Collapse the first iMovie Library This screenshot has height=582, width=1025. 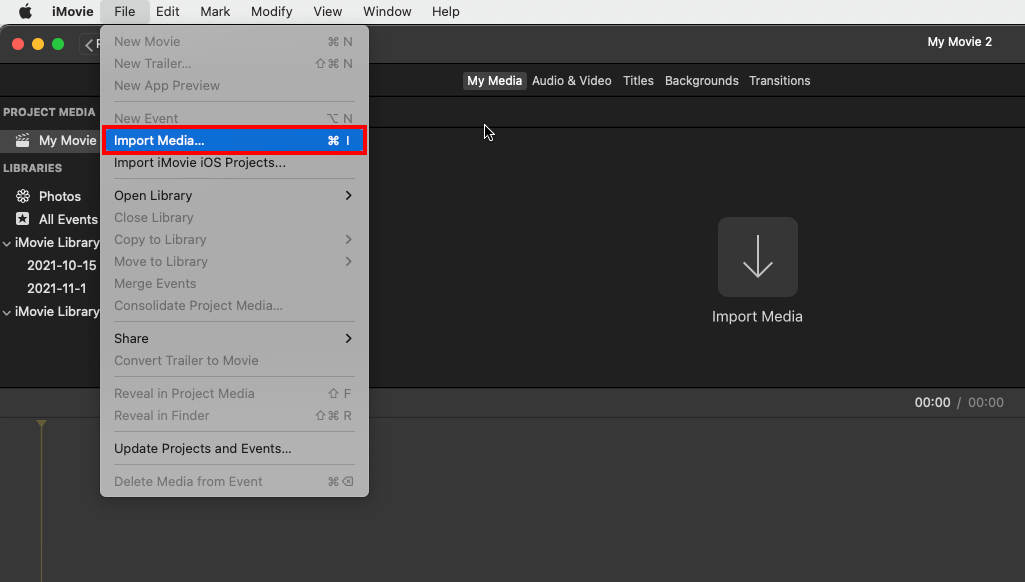(x=7, y=243)
